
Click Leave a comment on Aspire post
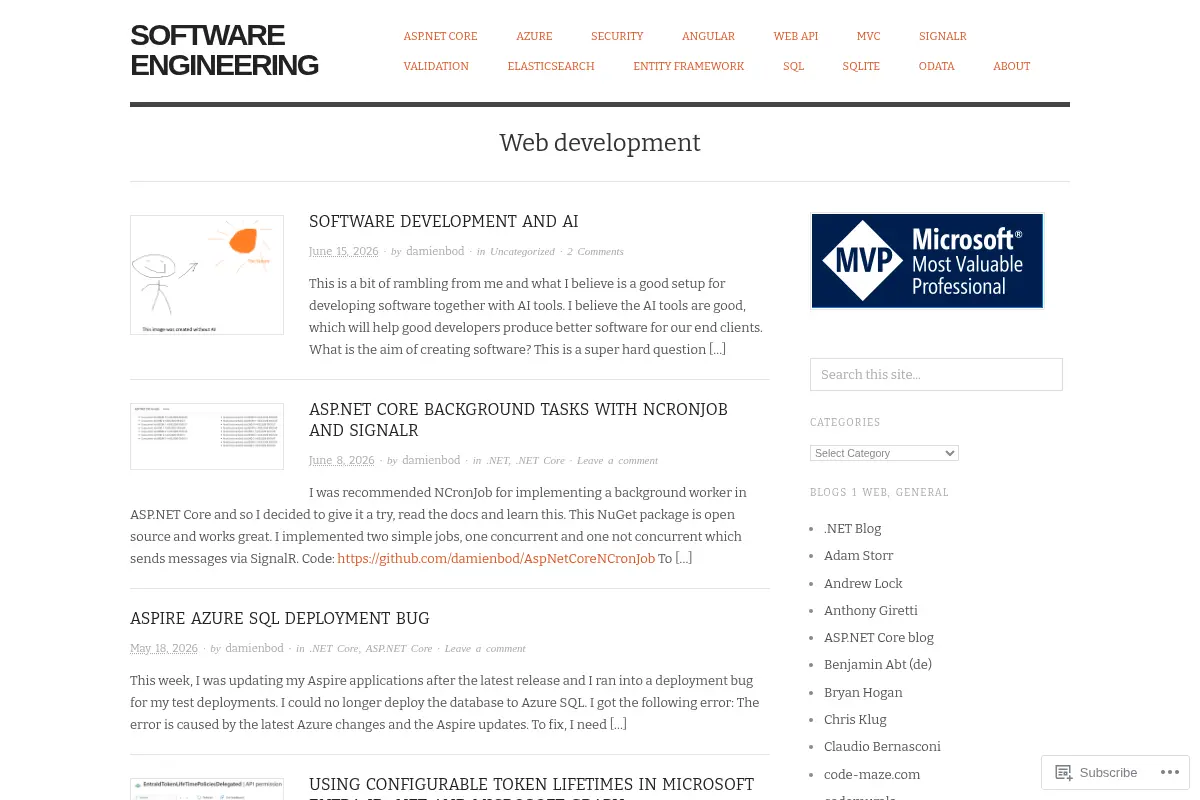pos(485,648)
